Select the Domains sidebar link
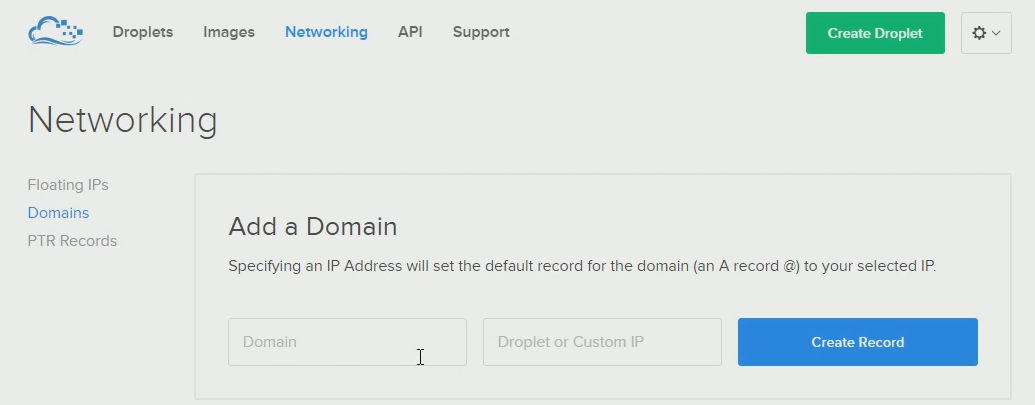 [x=59, y=213]
